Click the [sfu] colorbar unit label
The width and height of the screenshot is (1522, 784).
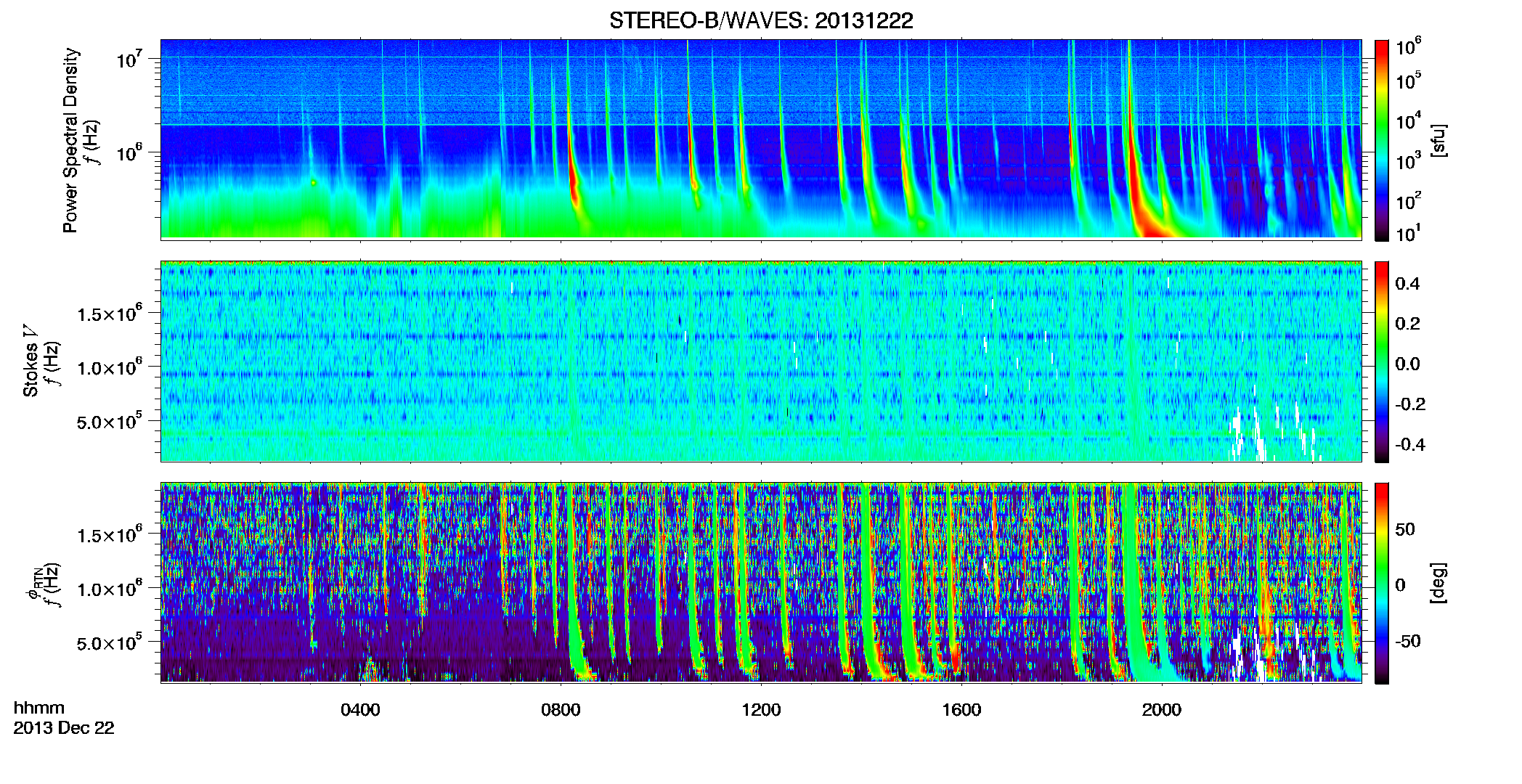tap(1438, 140)
